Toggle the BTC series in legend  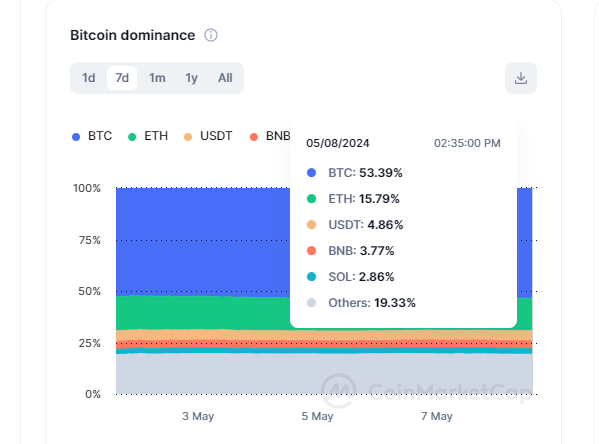coord(92,136)
